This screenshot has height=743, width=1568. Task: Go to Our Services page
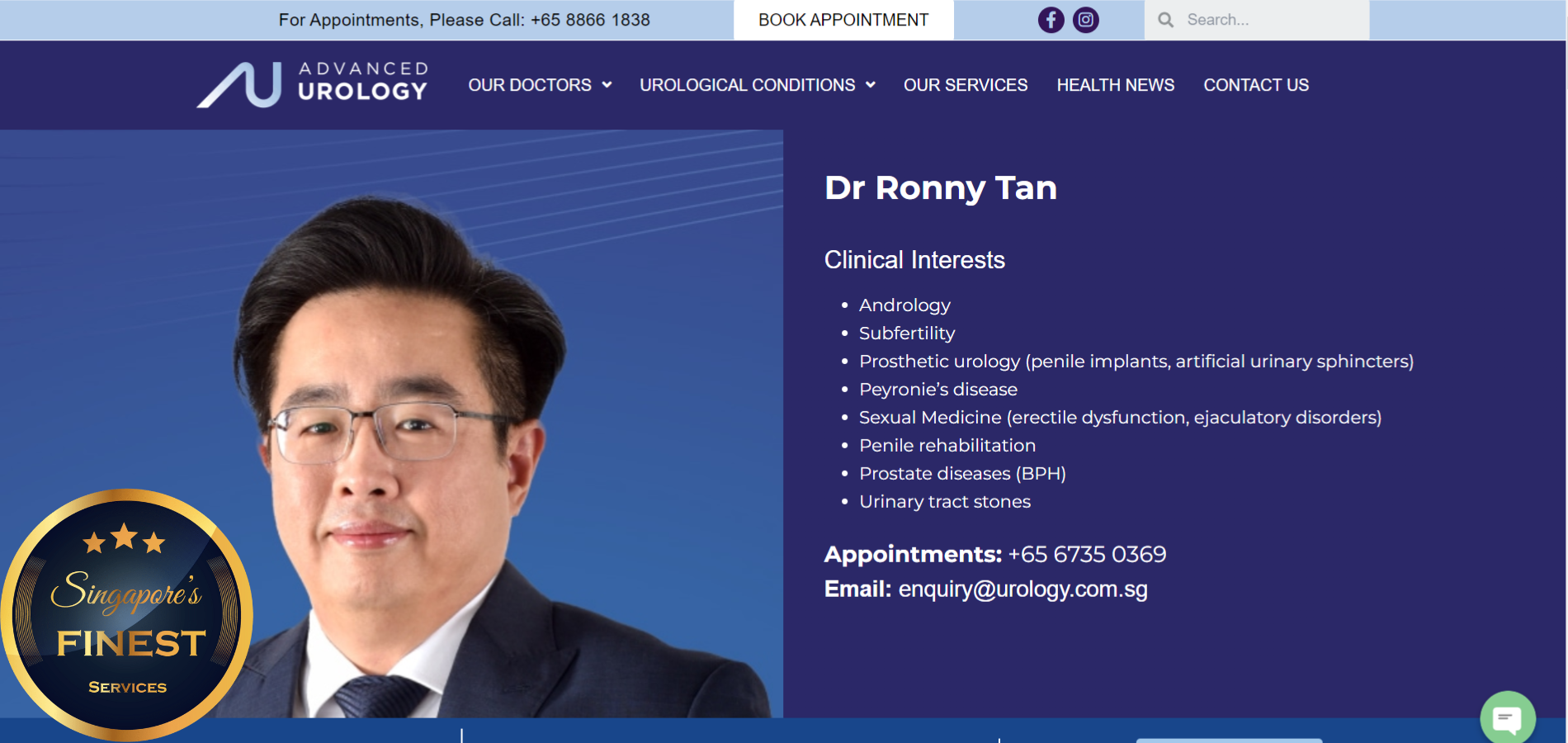click(x=965, y=85)
